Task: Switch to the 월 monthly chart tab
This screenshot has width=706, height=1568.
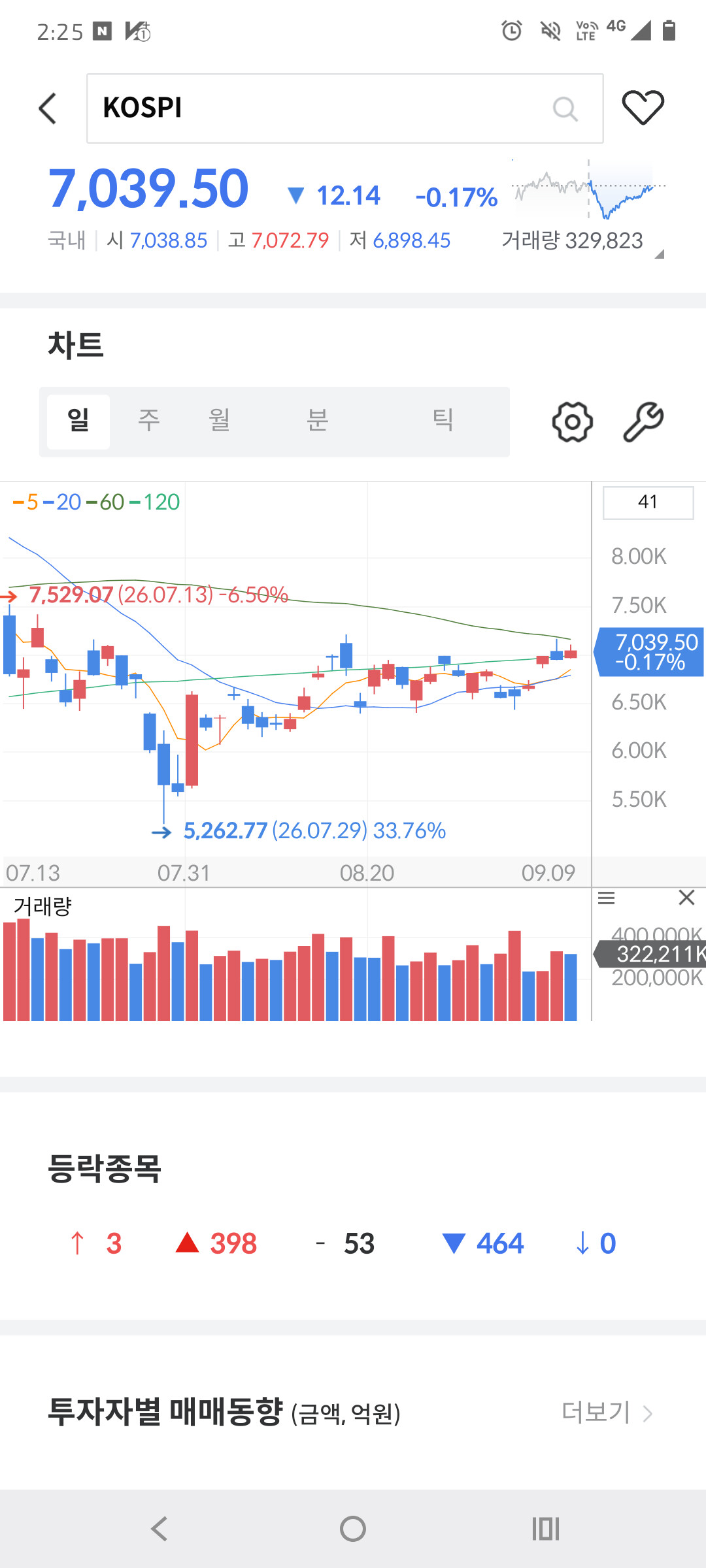Action: click(220, 419)
